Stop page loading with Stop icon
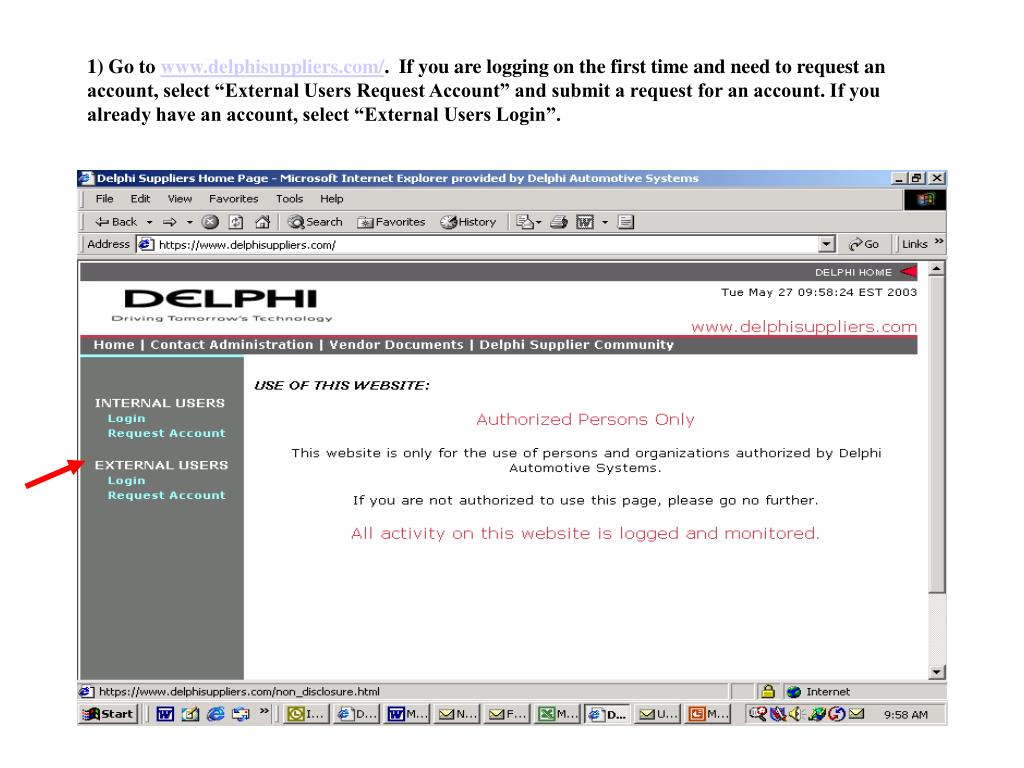This screenshot has height=768, width=1024. coord(210,222)
